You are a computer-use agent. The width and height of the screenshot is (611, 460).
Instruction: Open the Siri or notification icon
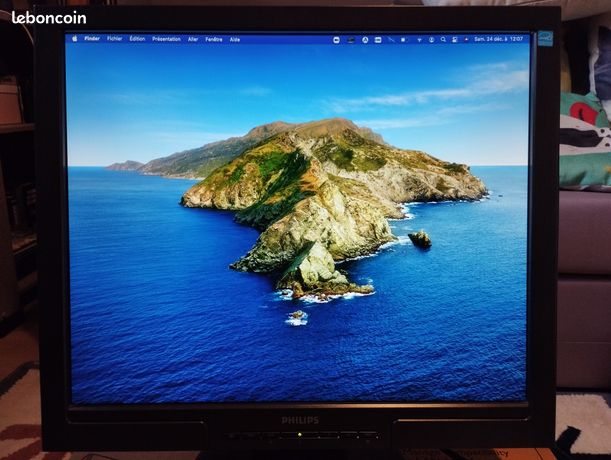[x=466, y=39]
